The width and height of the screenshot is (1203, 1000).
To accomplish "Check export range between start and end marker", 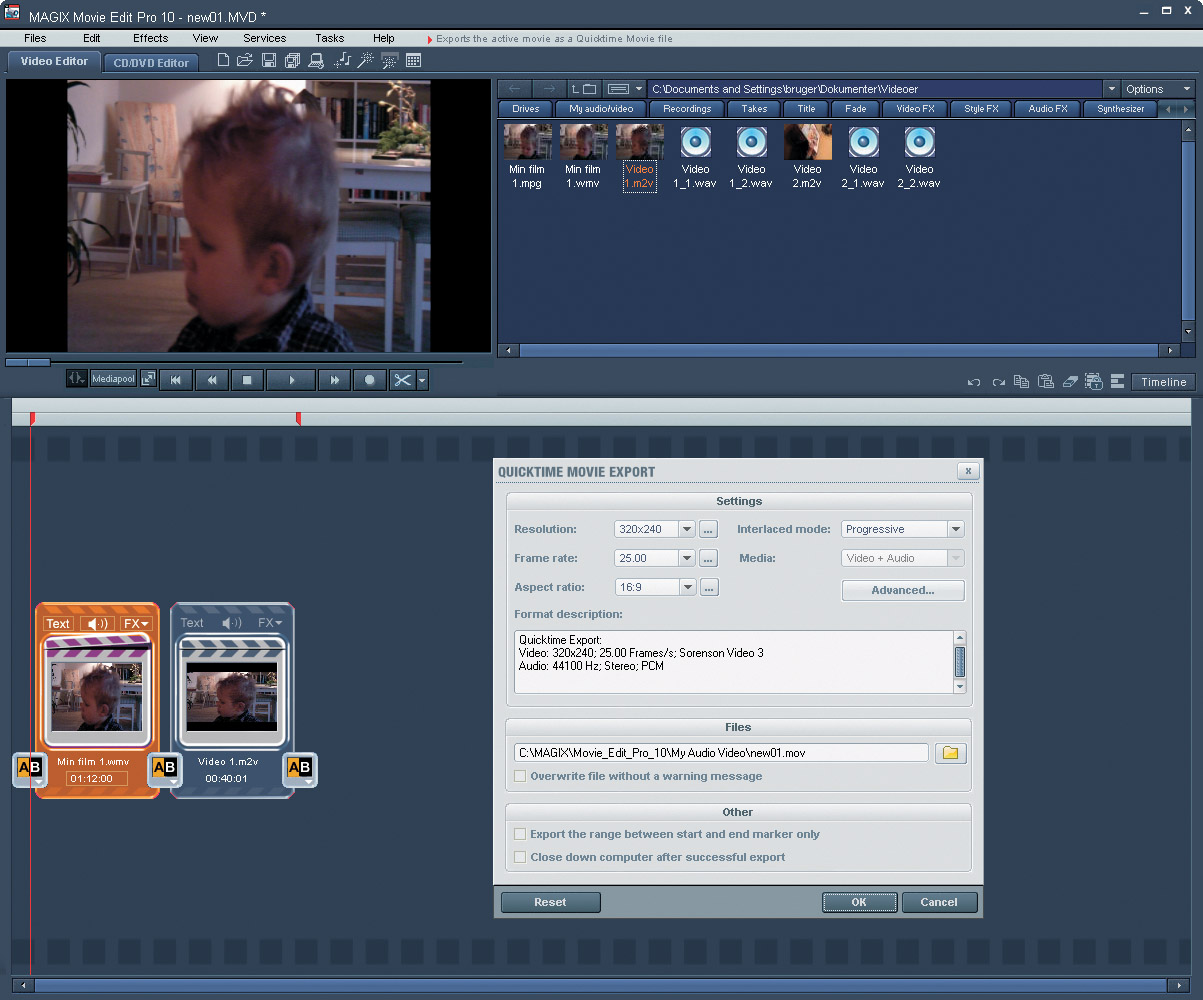I will click(x=519, y=834).
